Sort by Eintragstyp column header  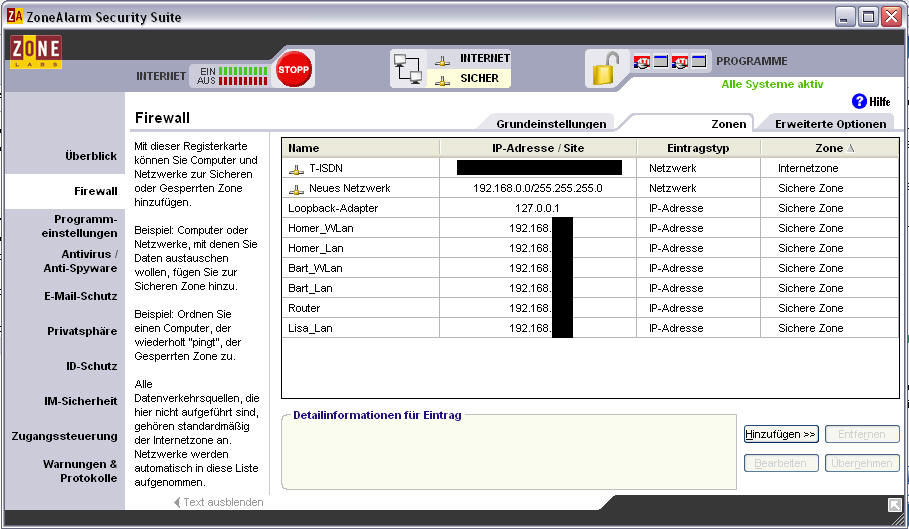(698, 148)
